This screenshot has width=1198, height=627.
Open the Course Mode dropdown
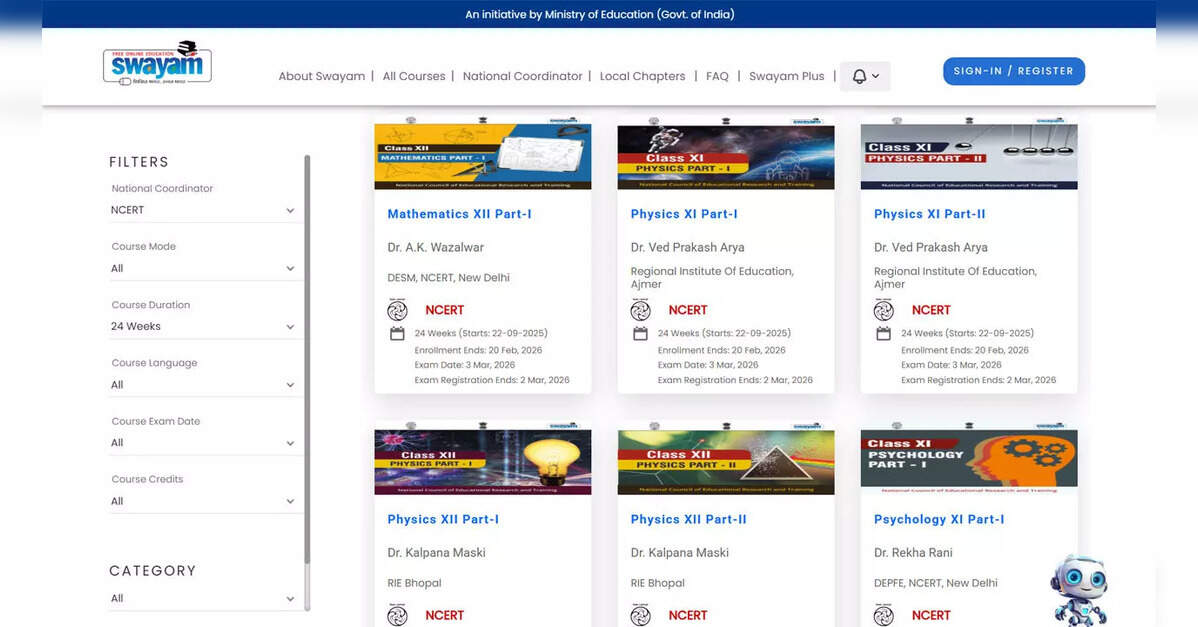tap(203, 268)
